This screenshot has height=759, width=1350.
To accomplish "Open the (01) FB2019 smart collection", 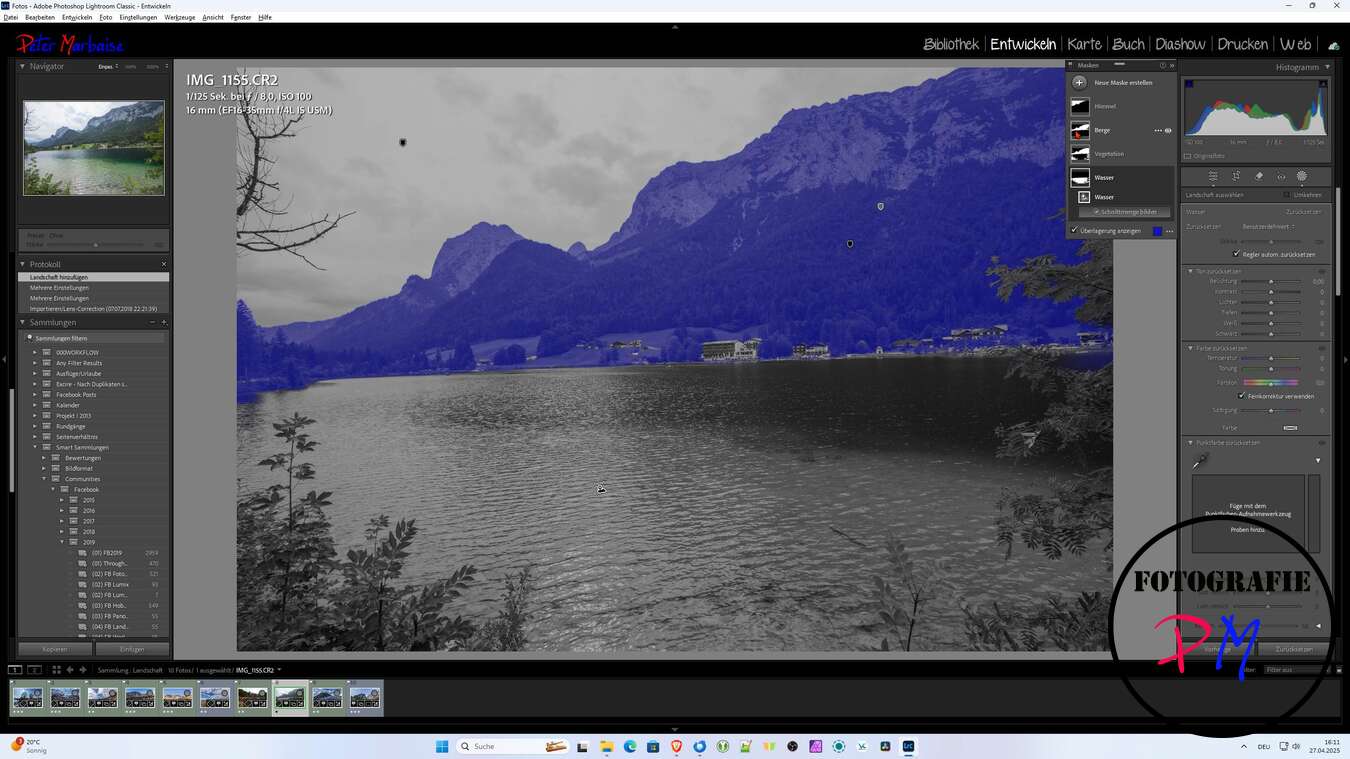I will click(x=107, y=552).
